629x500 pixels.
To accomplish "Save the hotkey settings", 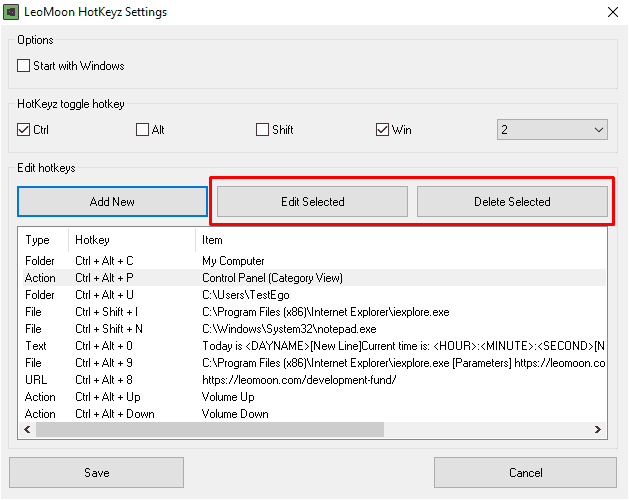I will click(x=97, y=472).
